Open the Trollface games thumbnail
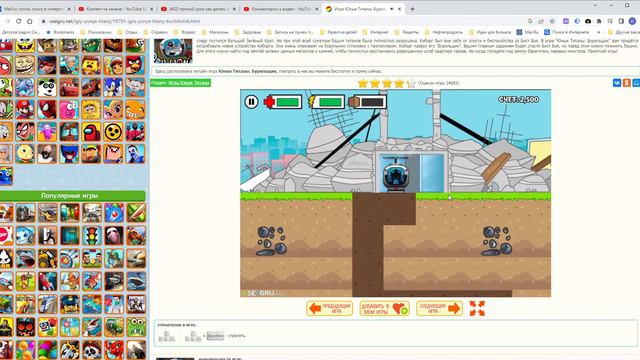Viewport: 640px width, 360px height. coord(25,65)
